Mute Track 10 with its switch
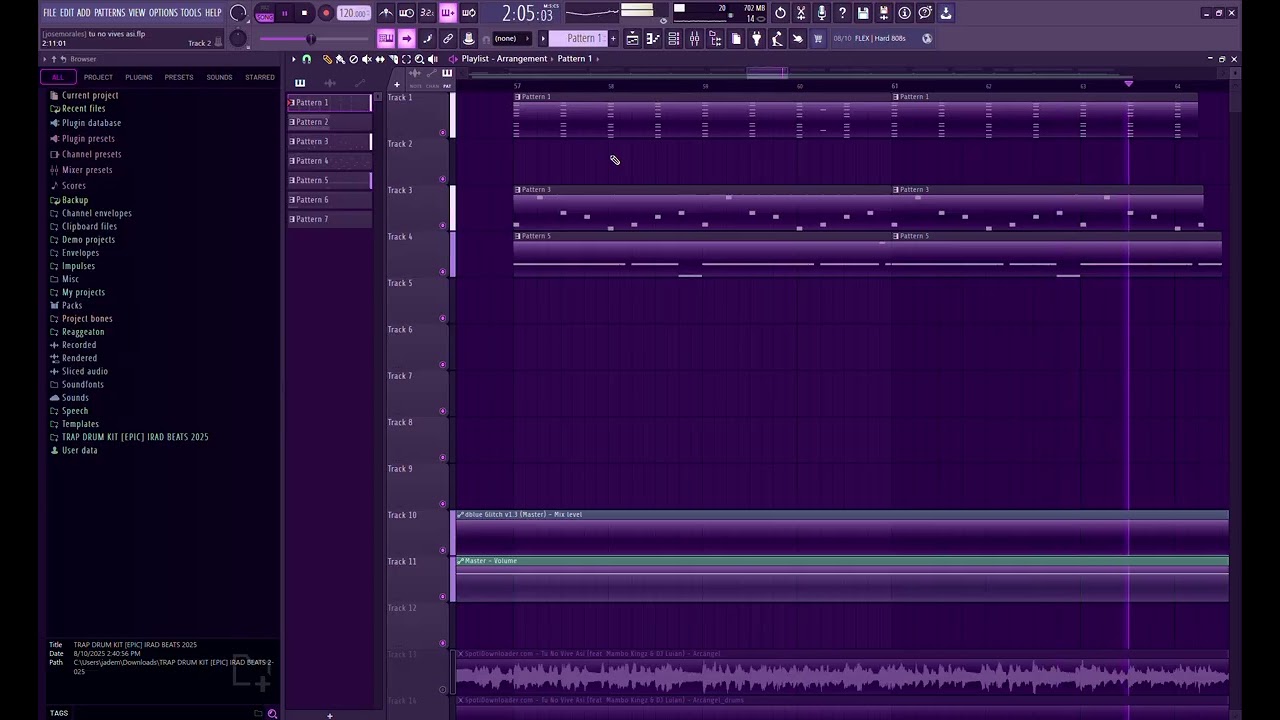 click(443, 550)
